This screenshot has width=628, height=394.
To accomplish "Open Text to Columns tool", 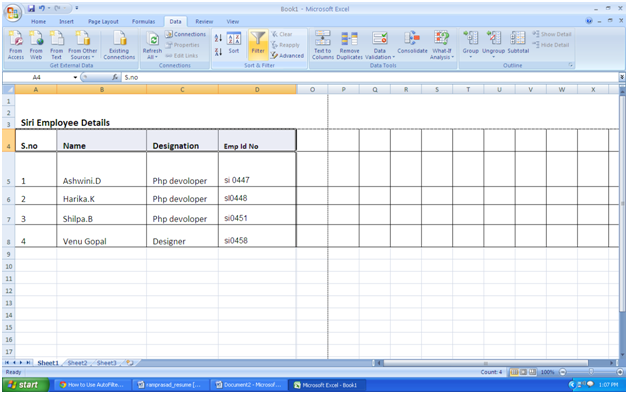I will pos(322,45).
